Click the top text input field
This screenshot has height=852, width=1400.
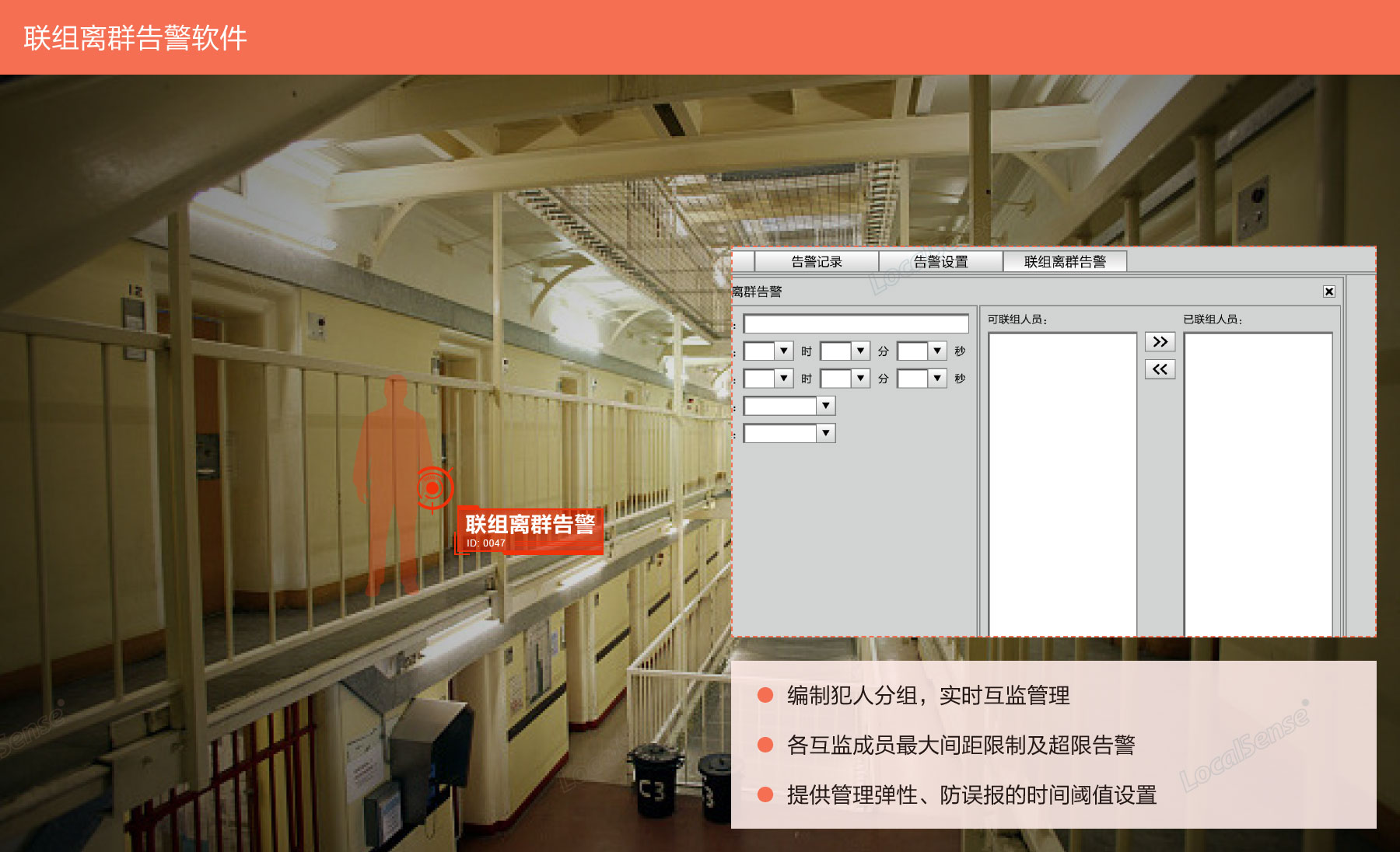point(856,324)
